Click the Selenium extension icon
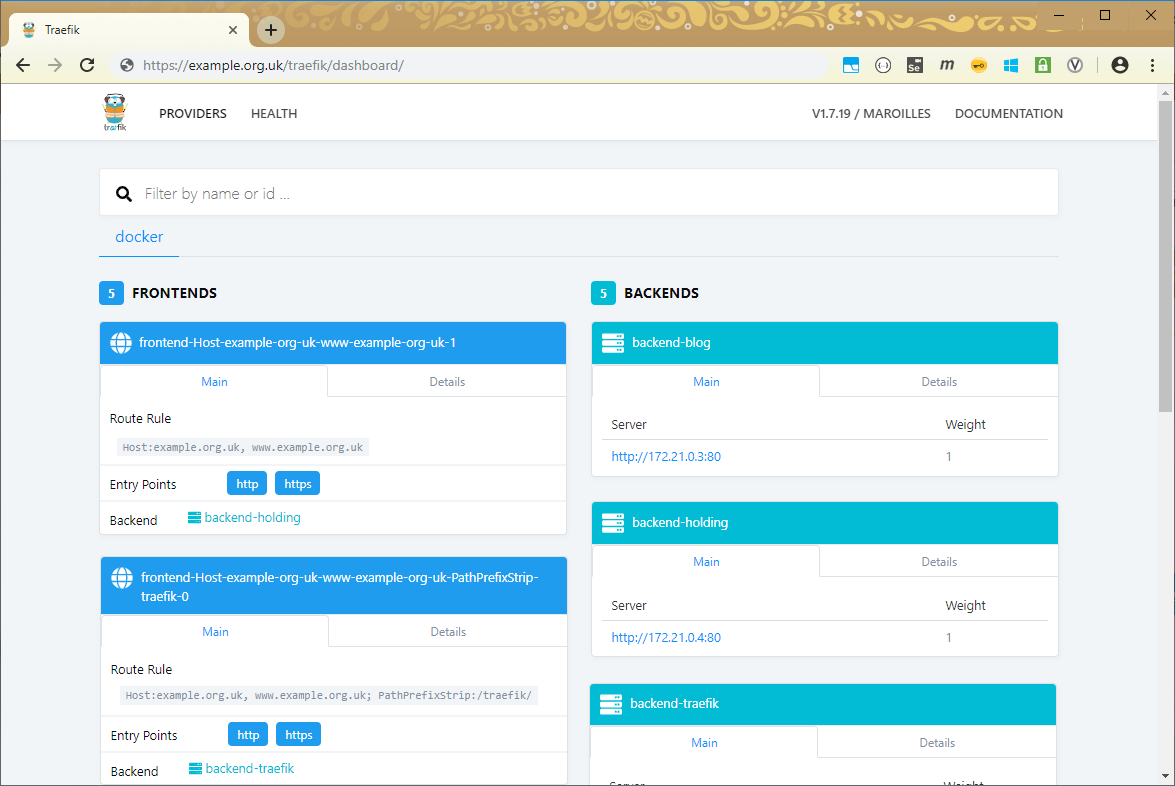This screenshot has width=1175, height=786. click(914, 65)
